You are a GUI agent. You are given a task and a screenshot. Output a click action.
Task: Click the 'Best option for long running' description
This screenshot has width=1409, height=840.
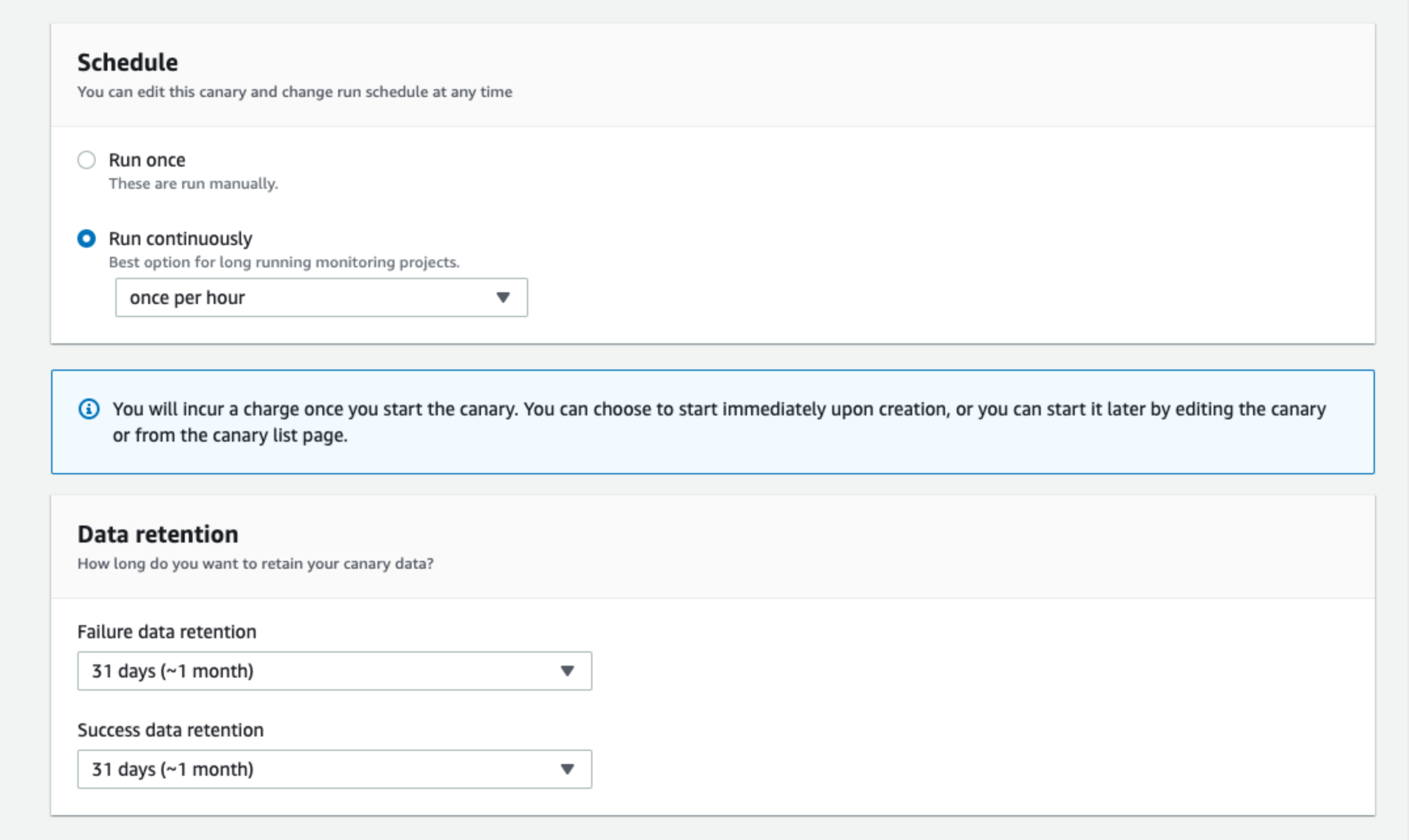[x=284, y=263]
